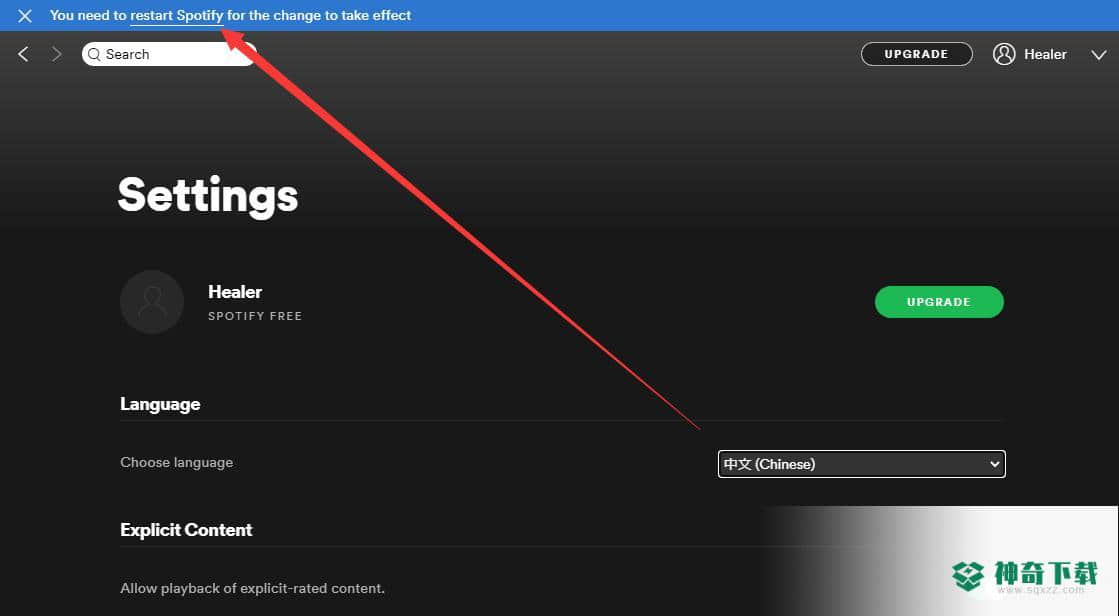Click the Language section heading
This screenshot has width=1119, height=616.
(160, 404)
